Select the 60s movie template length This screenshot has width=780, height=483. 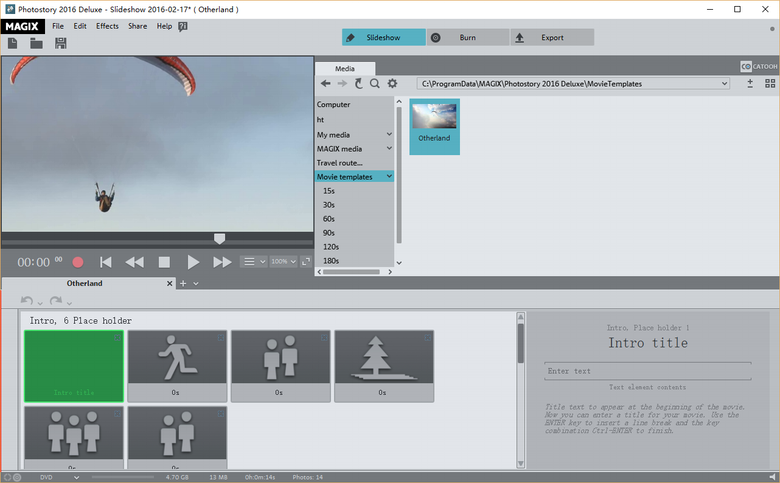[x=328, y=218]
